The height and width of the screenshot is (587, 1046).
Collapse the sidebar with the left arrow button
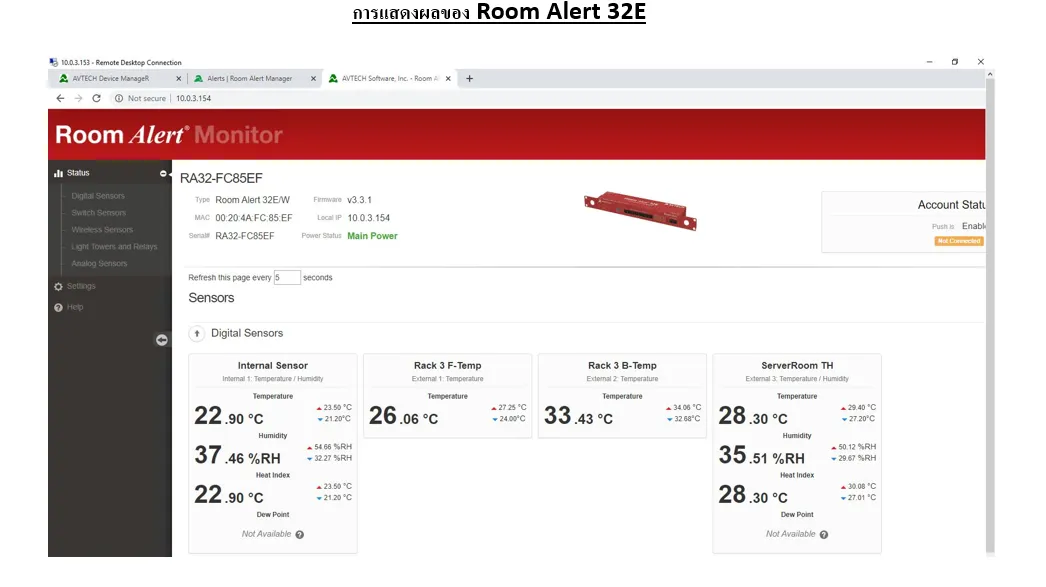162,340
